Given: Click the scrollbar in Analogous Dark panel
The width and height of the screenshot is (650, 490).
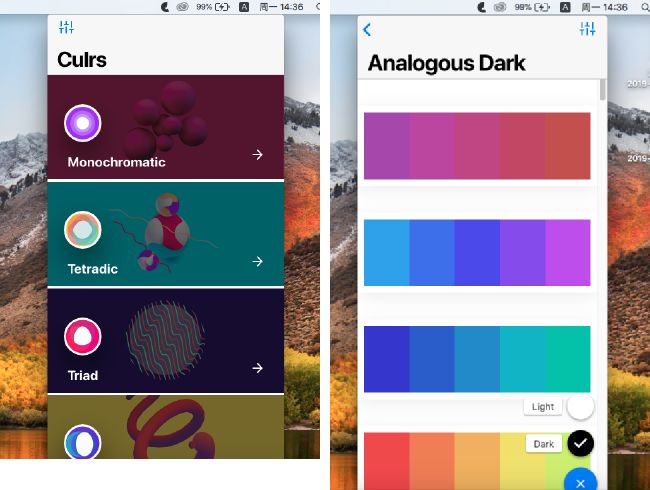Looking at the screenshot, I should click(603, 89).
